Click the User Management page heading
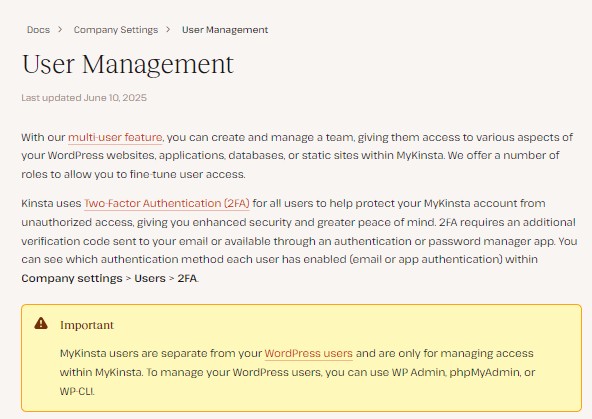This screenshot has width=592, height=419. [128, 64]
